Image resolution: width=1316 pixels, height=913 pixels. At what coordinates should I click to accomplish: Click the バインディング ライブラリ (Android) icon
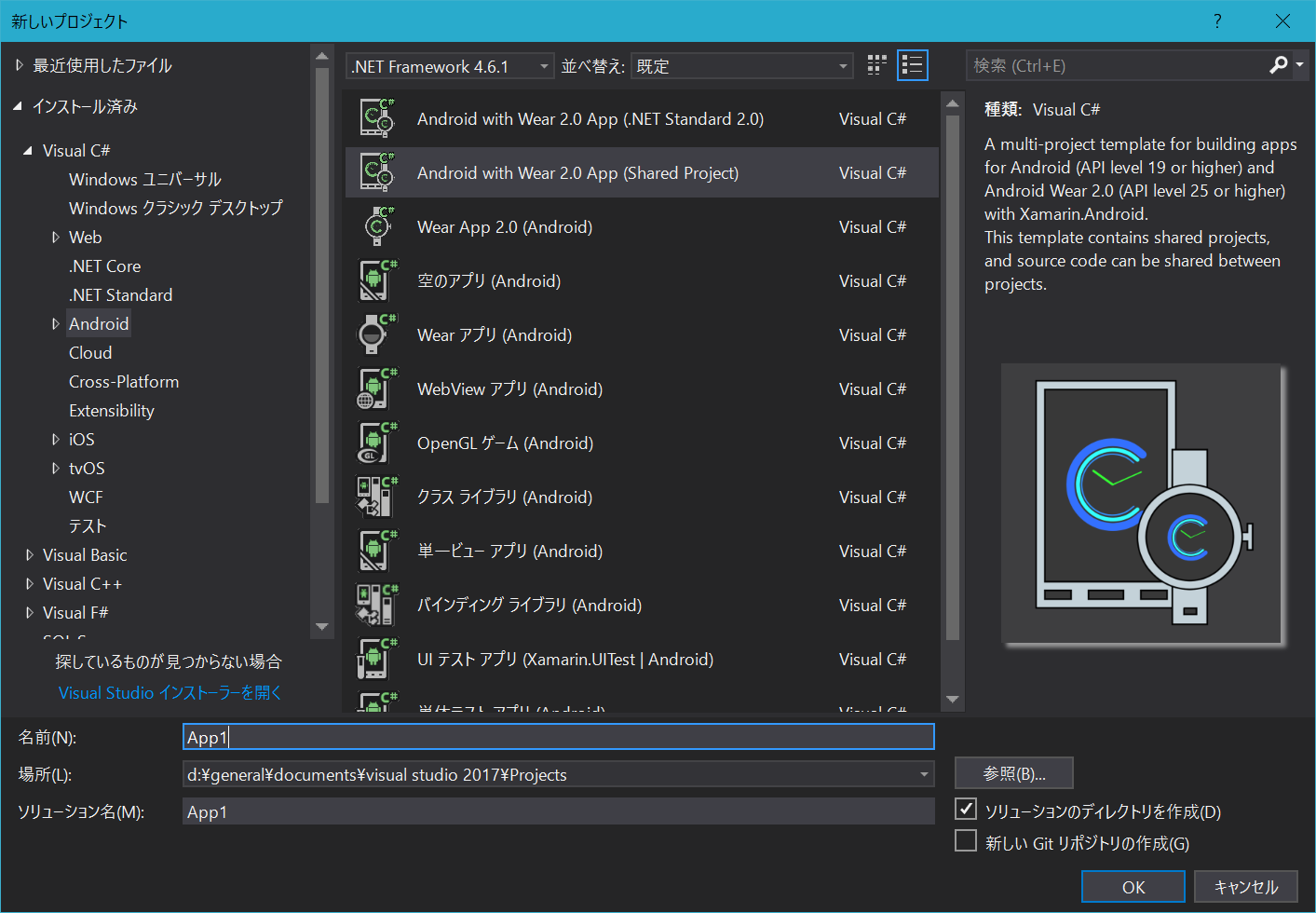point(377,605)
